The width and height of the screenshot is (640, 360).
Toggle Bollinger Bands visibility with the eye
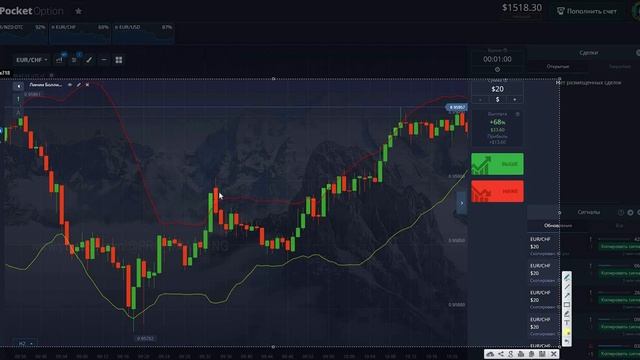pos(70,85)
